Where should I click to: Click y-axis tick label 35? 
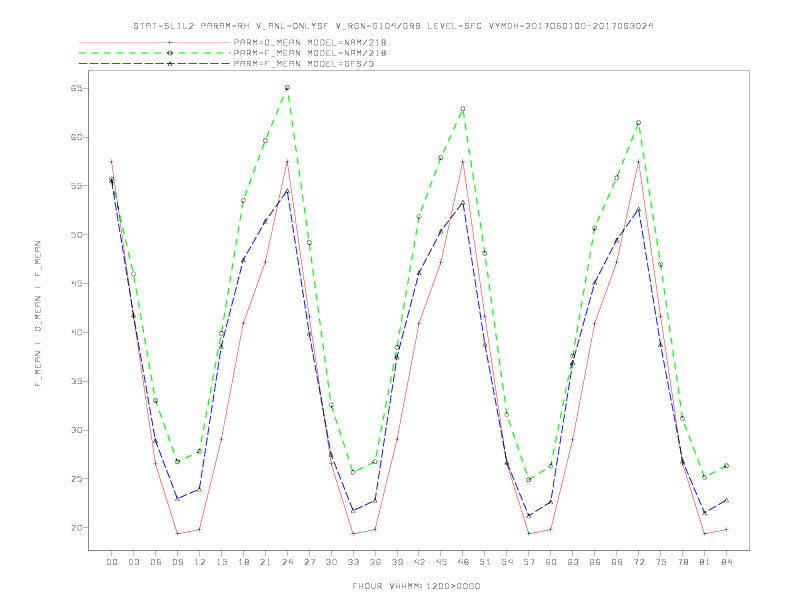tap(77, 381)
